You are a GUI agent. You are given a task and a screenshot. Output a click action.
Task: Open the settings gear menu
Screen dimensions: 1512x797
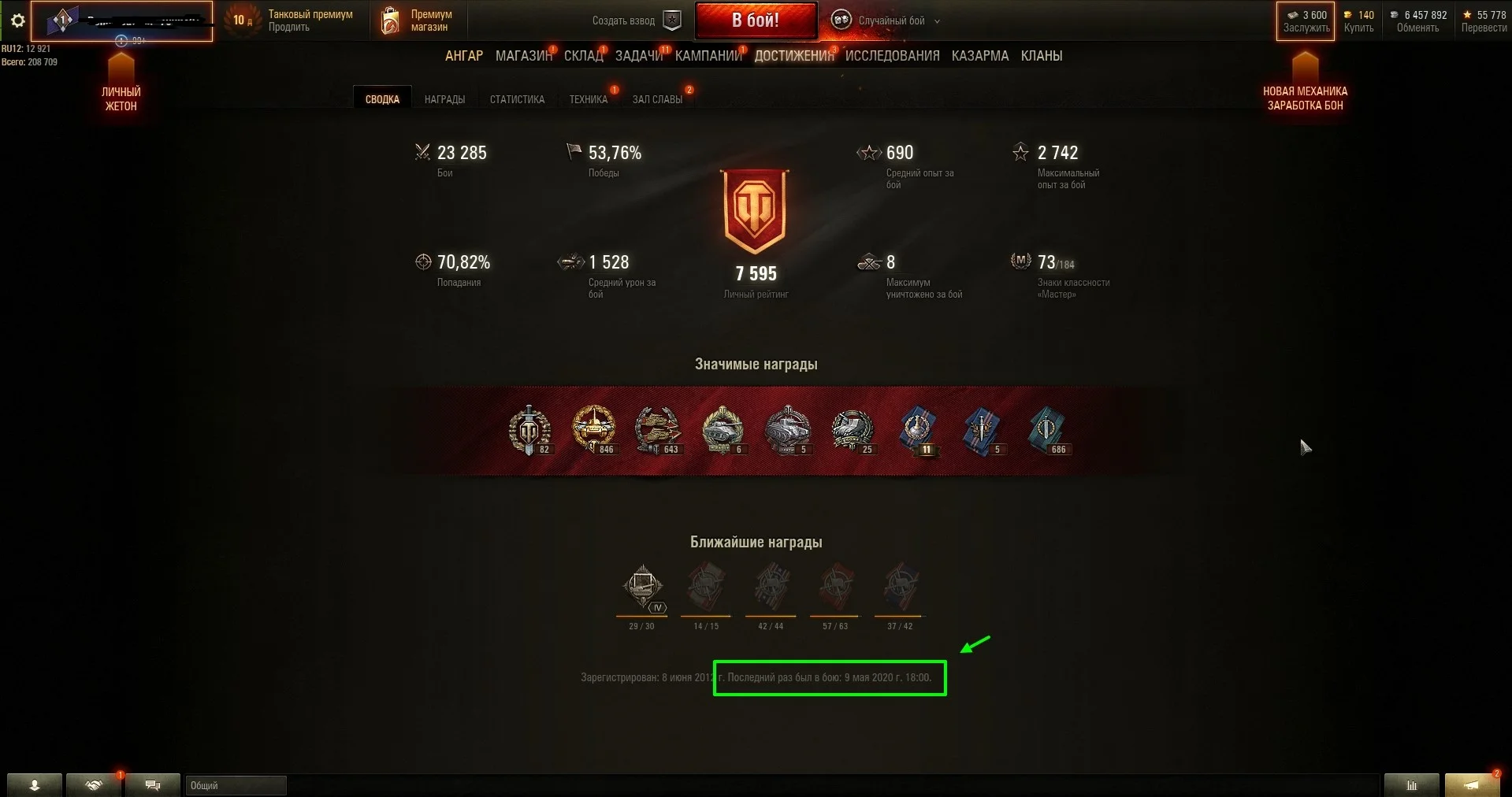pos(17,20)
